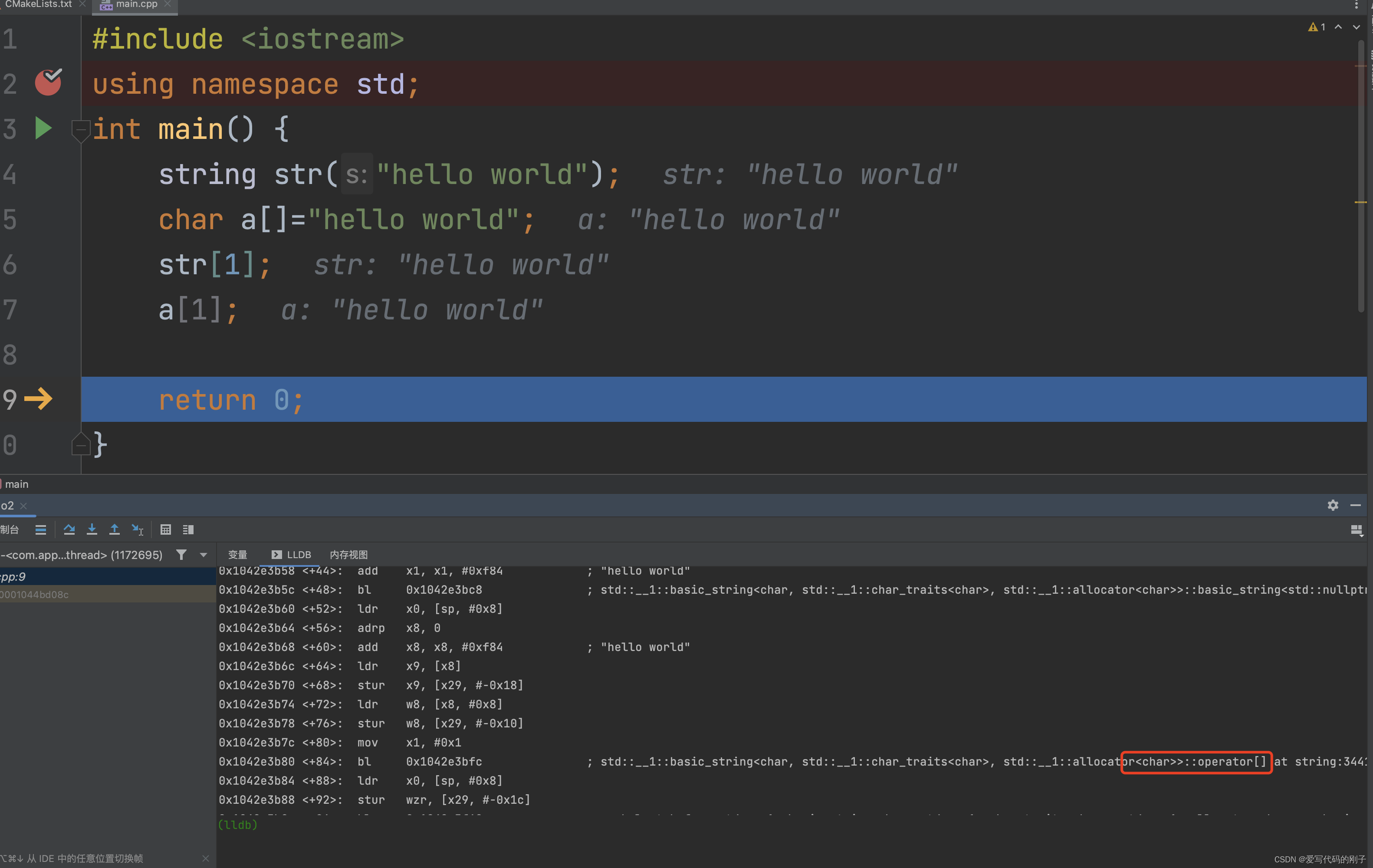1373x868 pixels.
Task: Open the editor tabs more-options menu
Action: pyautogui.click(x=1357, y=5)
